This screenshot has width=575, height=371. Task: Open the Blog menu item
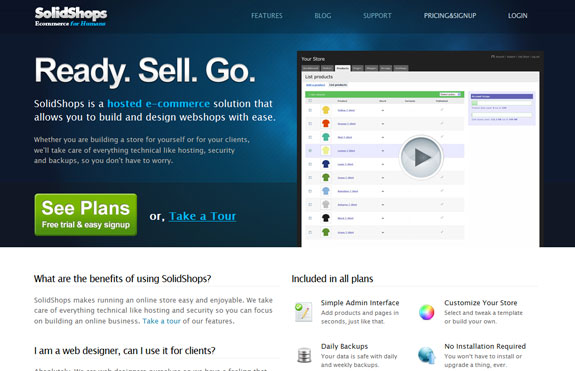[x=323, y=16]
